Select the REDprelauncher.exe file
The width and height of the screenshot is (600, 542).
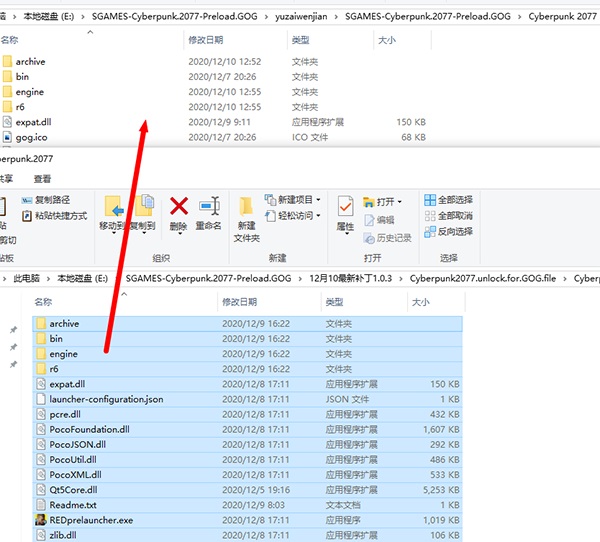pyautogui.click(x=91, y=520)
